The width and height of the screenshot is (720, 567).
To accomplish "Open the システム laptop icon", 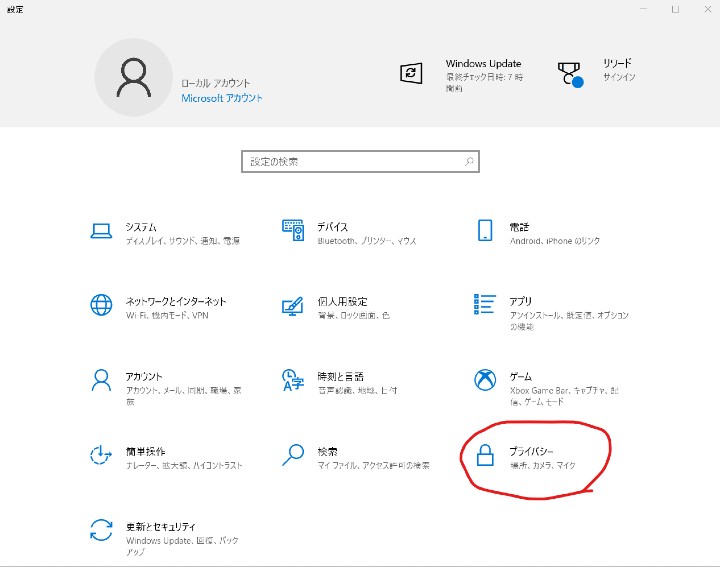I will pyautogui.click(x=101, y=231).
